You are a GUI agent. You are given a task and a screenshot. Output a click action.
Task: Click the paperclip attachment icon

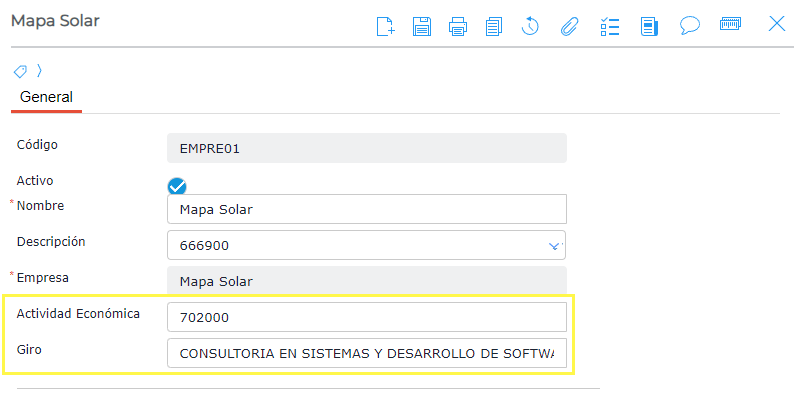coord(569,26)
